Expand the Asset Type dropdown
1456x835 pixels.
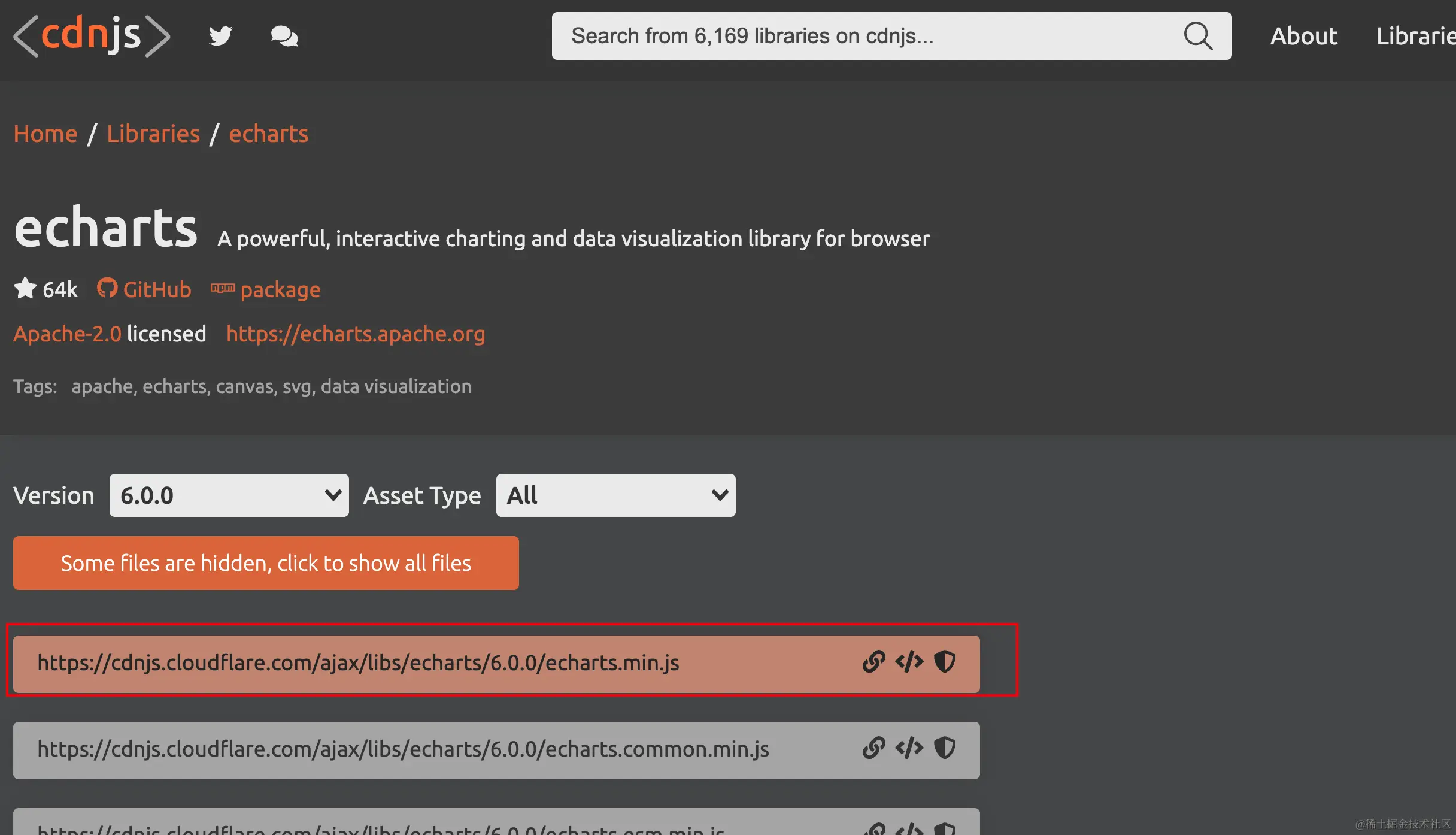point(615,495)
